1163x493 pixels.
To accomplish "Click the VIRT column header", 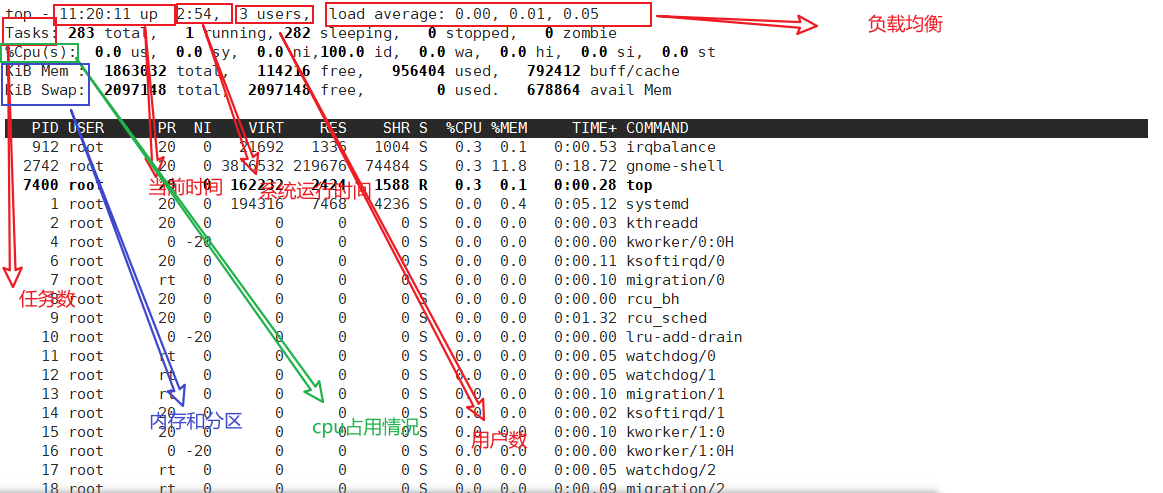I will (x=266, y=128).
